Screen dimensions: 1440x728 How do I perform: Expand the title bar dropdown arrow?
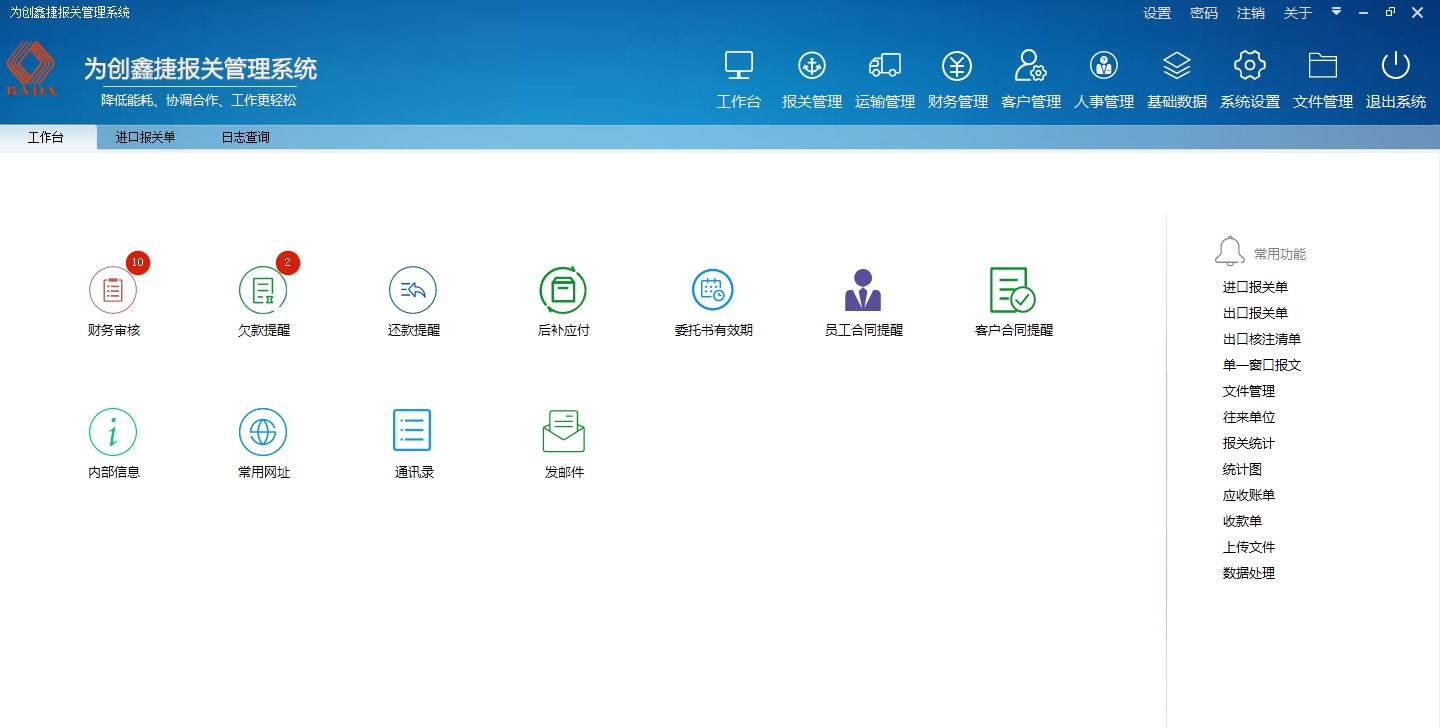(x=1337, y=12)
